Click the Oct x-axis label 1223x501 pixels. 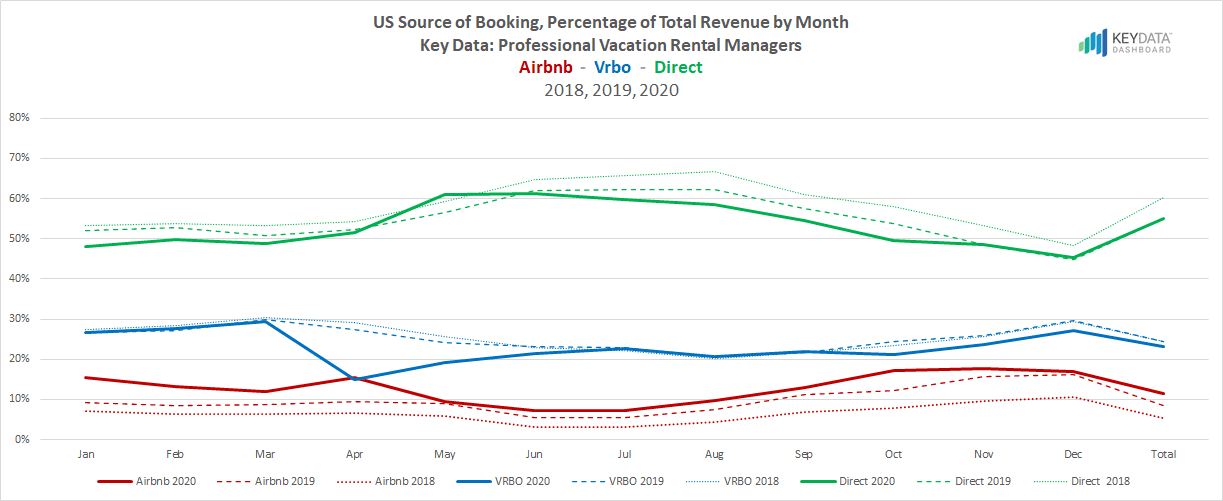pos(893,454)
